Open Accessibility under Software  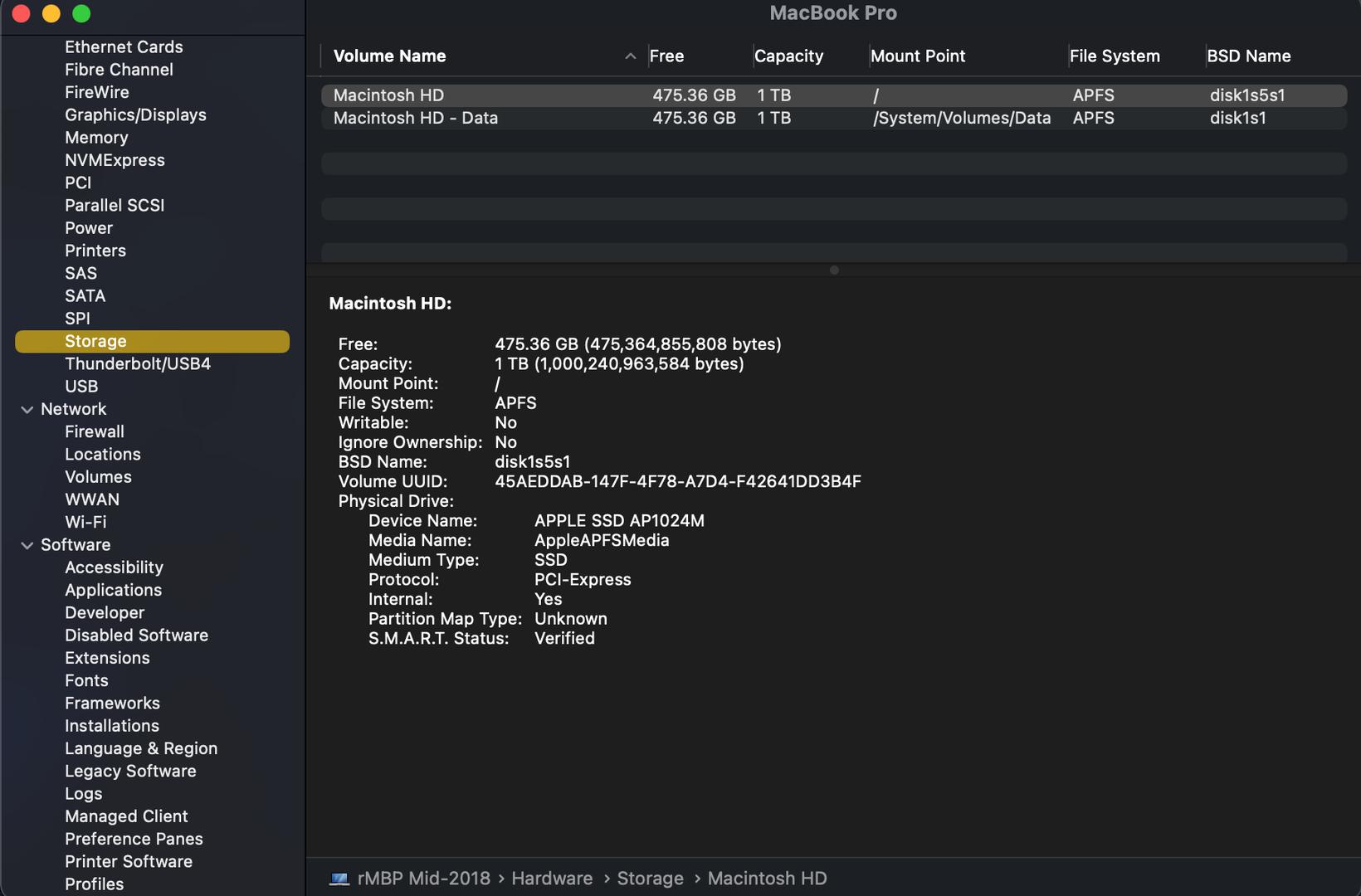click(x=114, y=567)
